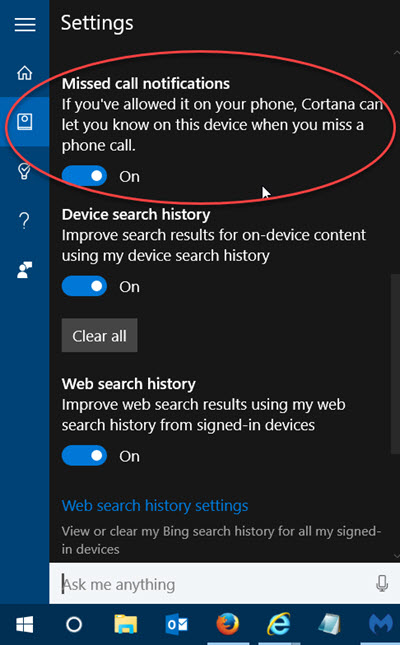Open the Help question mark icon

25,220
